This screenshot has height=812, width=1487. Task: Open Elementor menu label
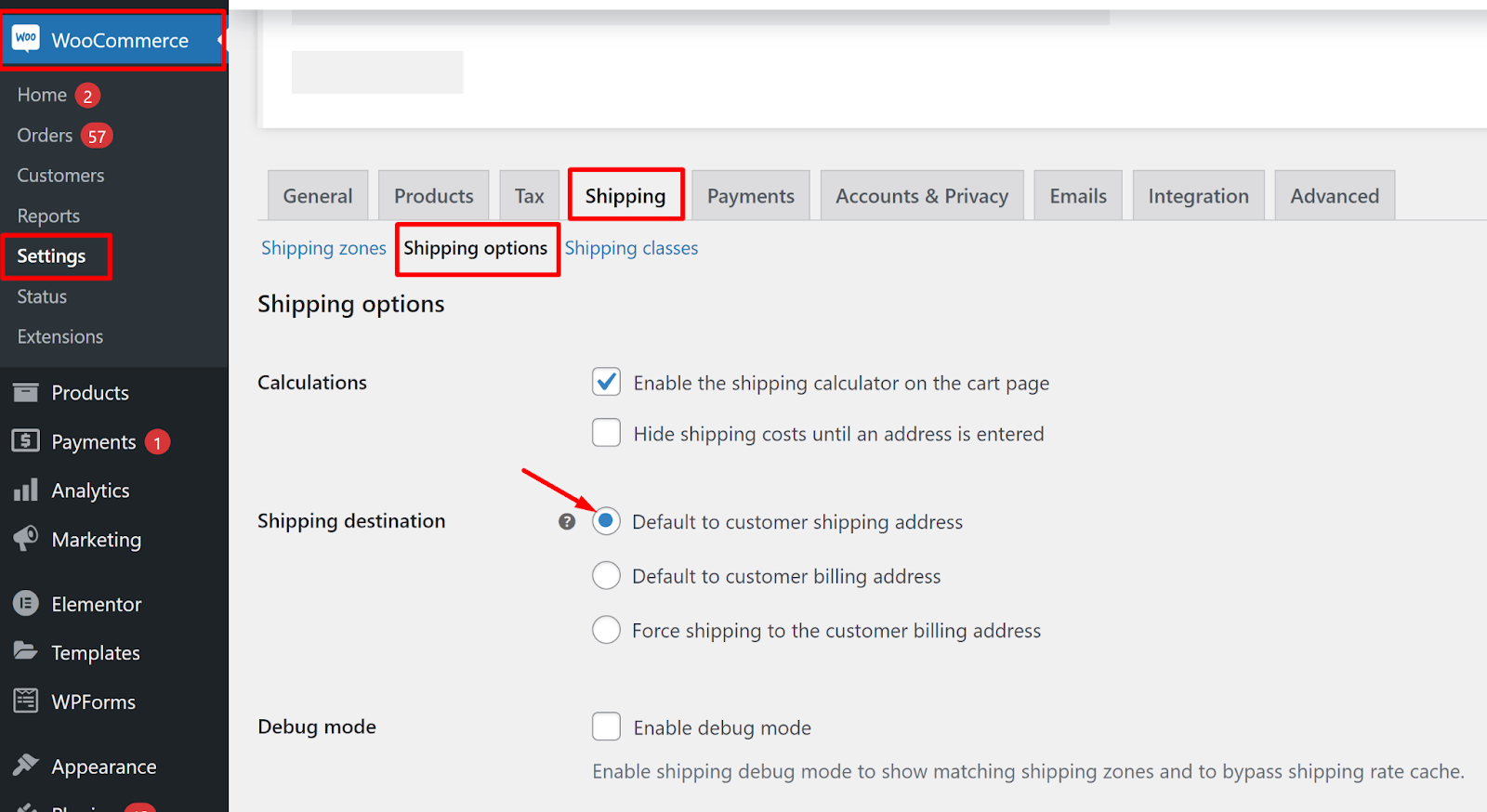point(97,604)
